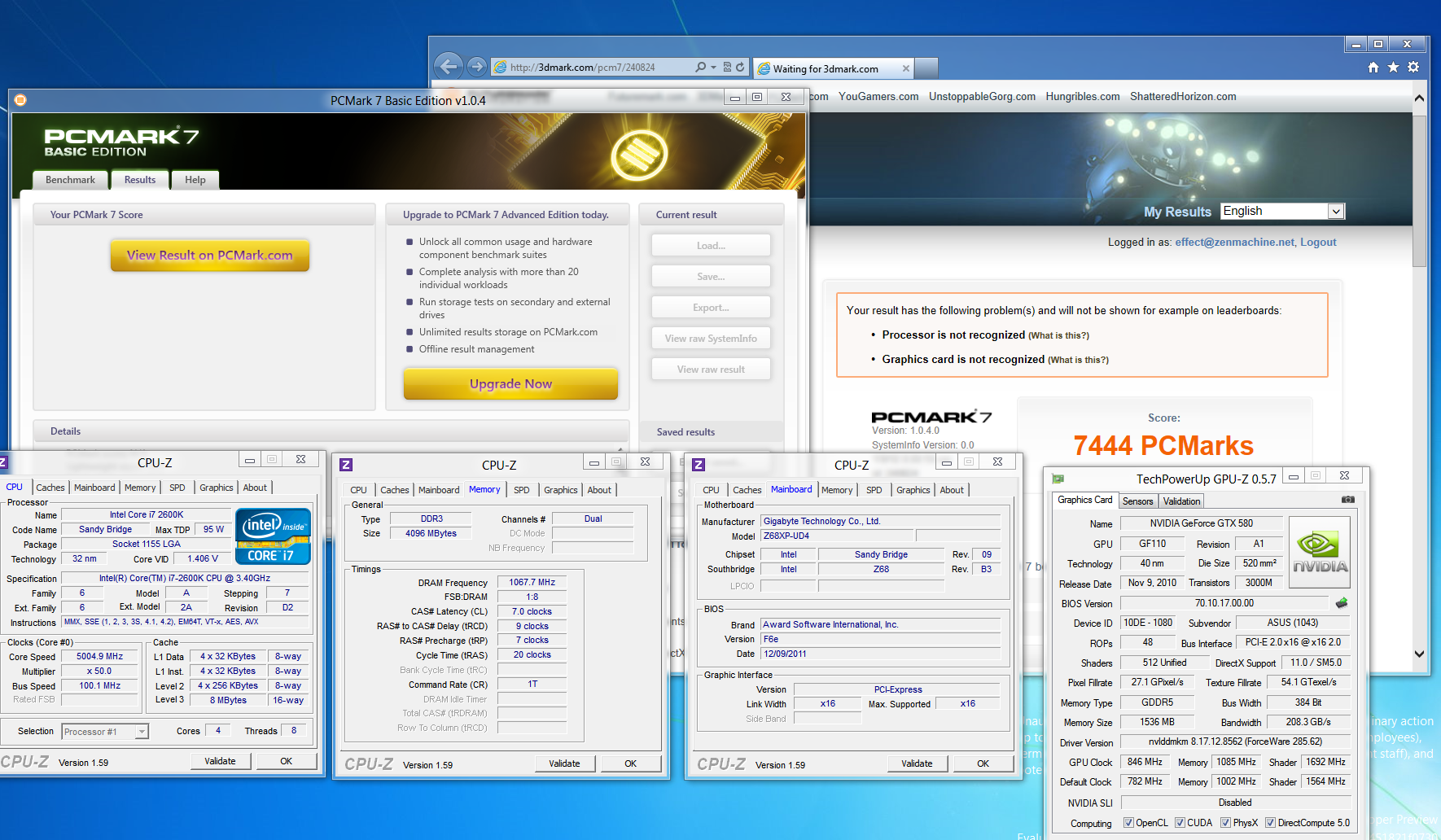This screenshot has height=840, width=1441.
Task: Open the Sensors tab in GPU-Z
Action: click(x=1137, y=501)
